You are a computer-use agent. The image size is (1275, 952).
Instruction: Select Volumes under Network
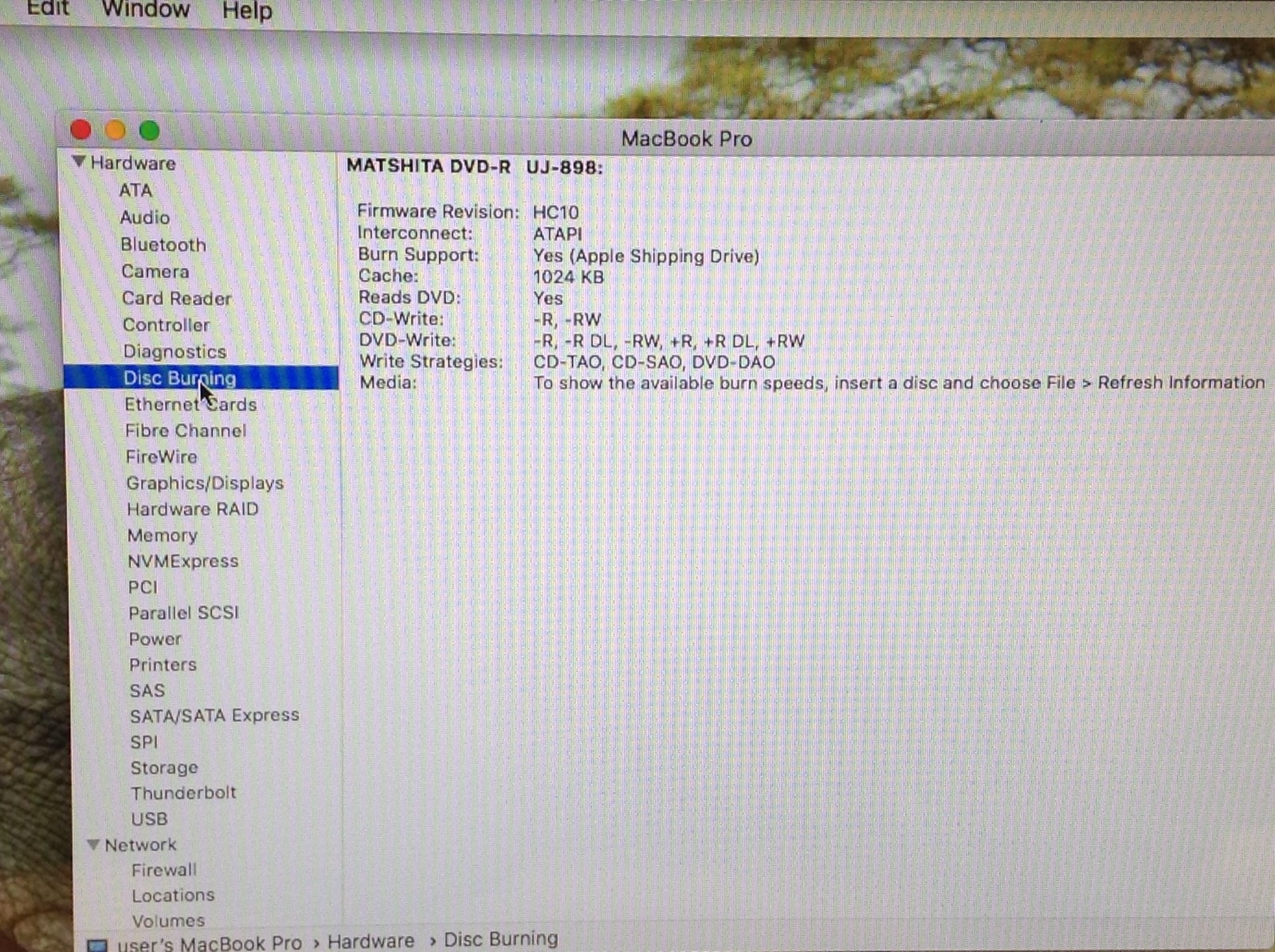coord(169,921)
